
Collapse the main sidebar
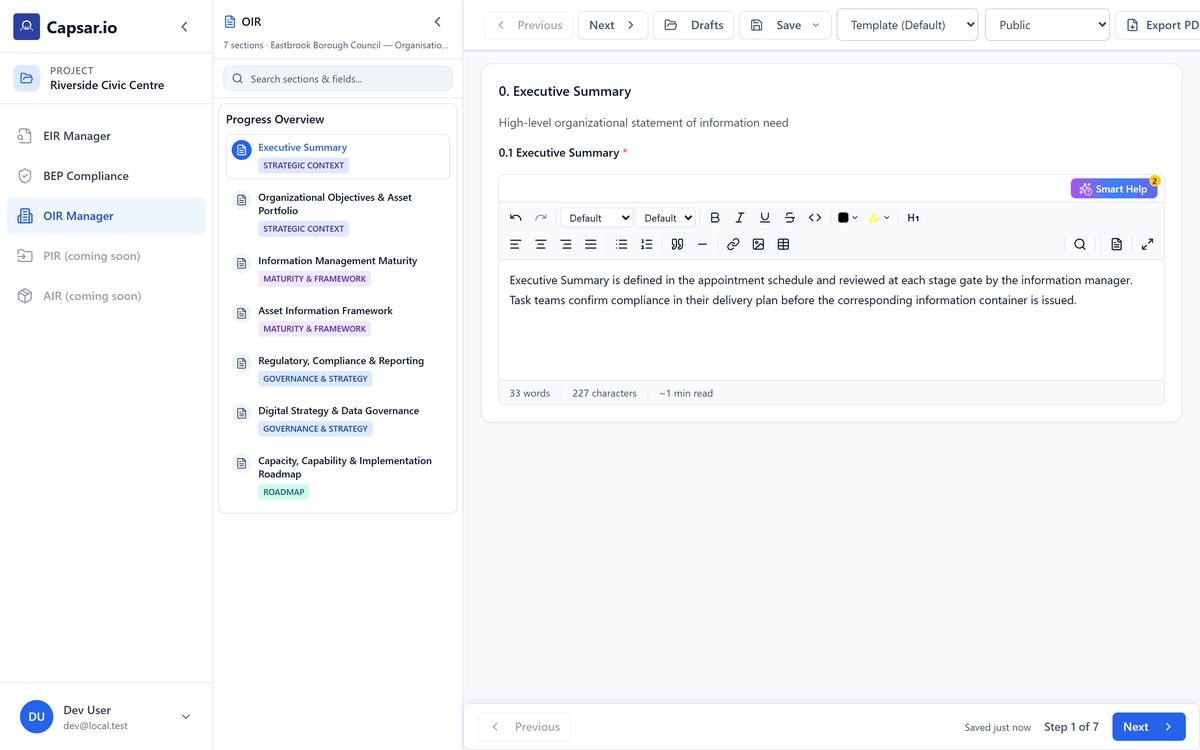tap(184, 27)
